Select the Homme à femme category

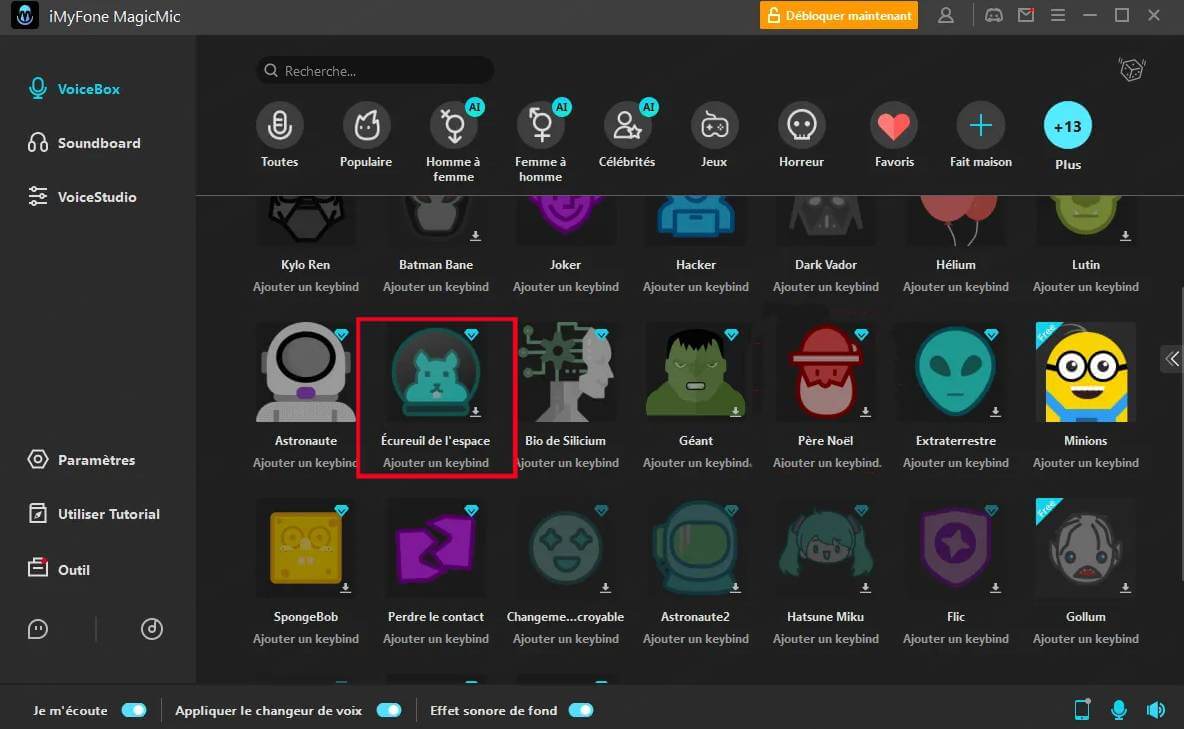(x=453, y=142)
